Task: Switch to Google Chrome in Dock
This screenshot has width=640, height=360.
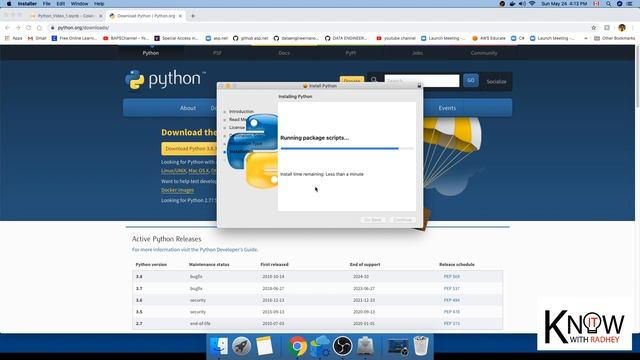Action: 298,346
